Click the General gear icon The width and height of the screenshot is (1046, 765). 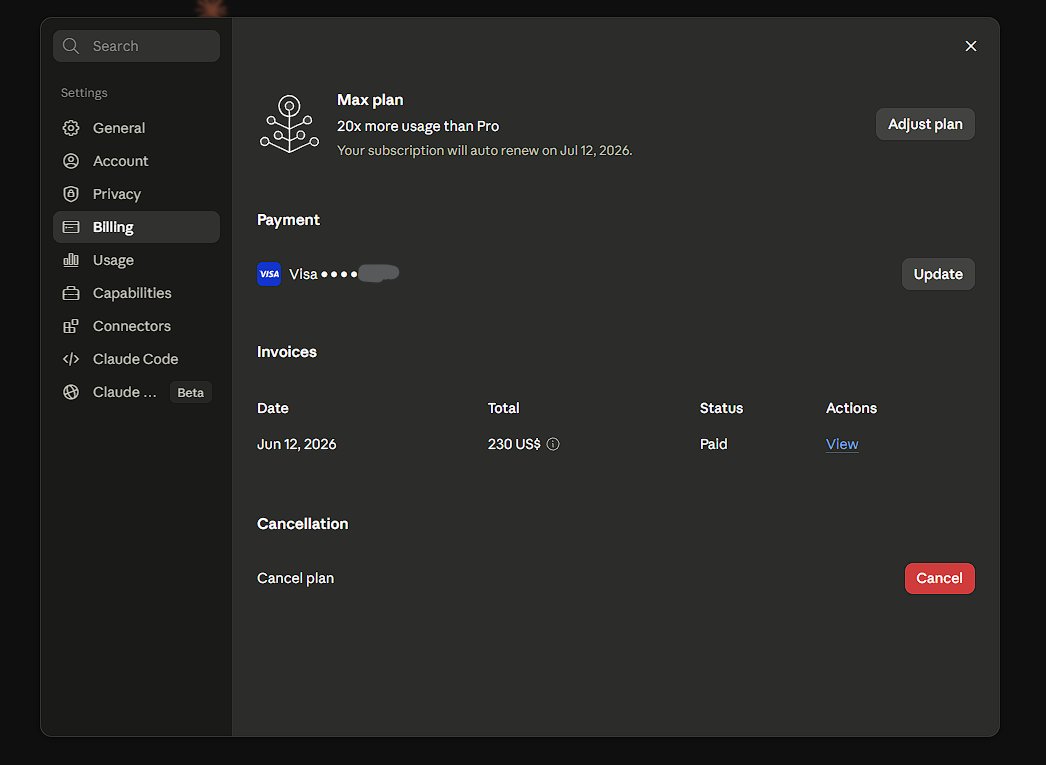71,128
